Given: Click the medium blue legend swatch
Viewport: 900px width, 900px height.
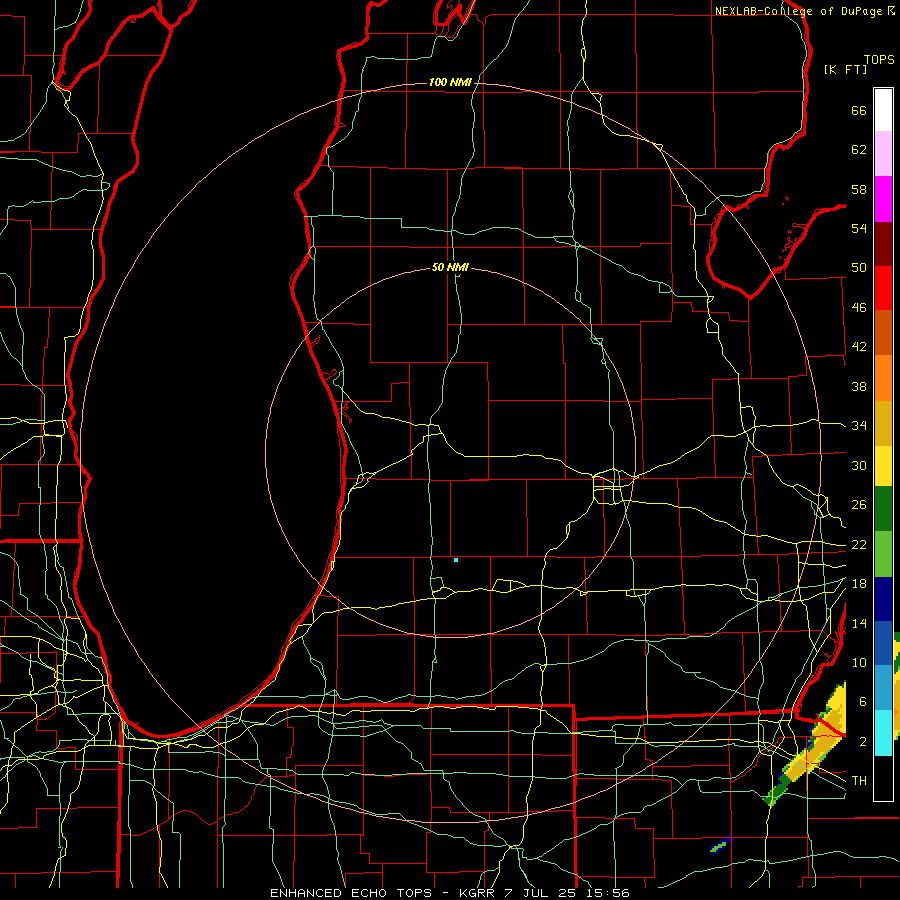Looking at the screenshot, I should pos(883,643).
